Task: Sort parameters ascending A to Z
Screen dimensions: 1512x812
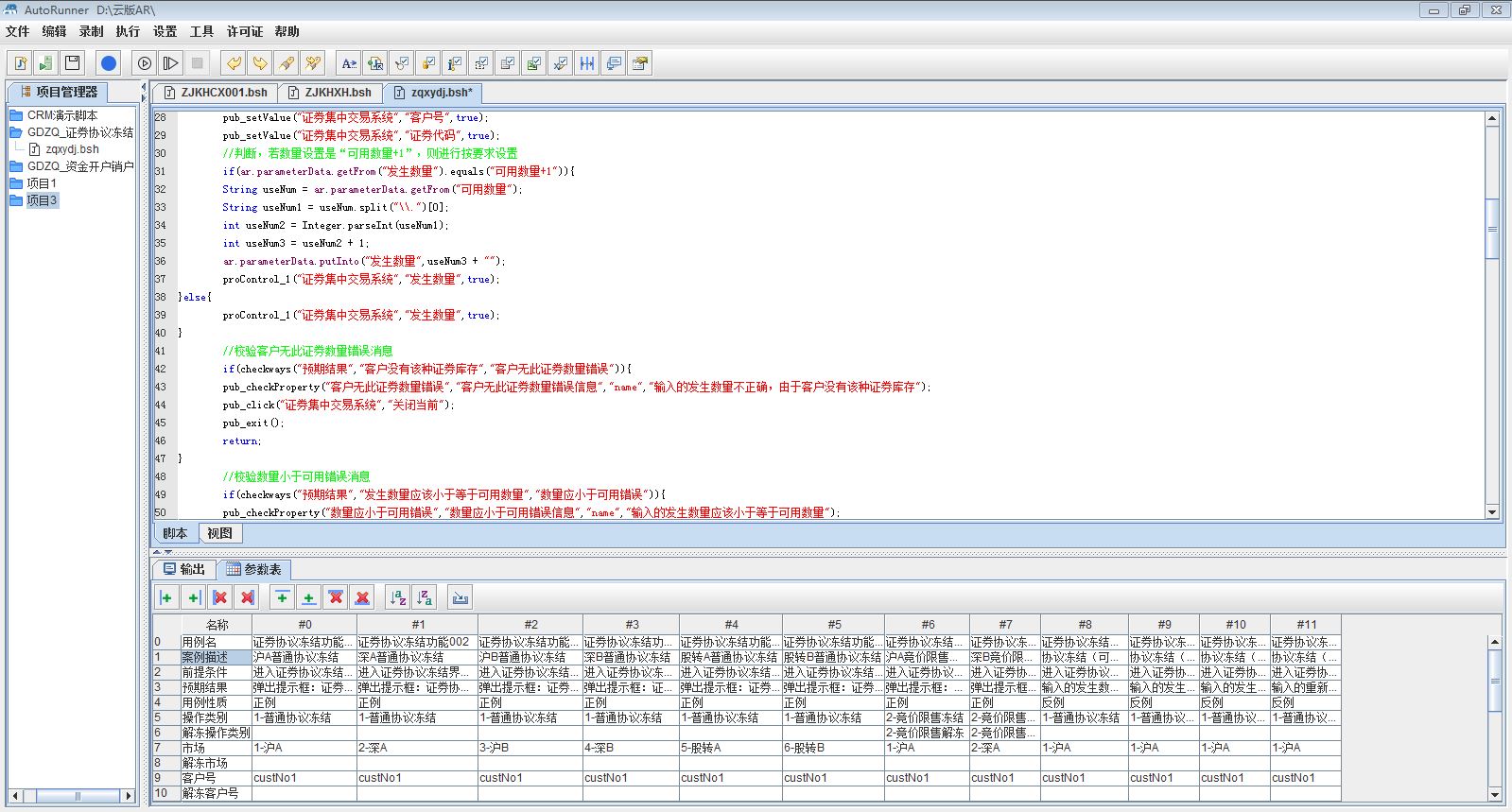Action: [398, 597]
